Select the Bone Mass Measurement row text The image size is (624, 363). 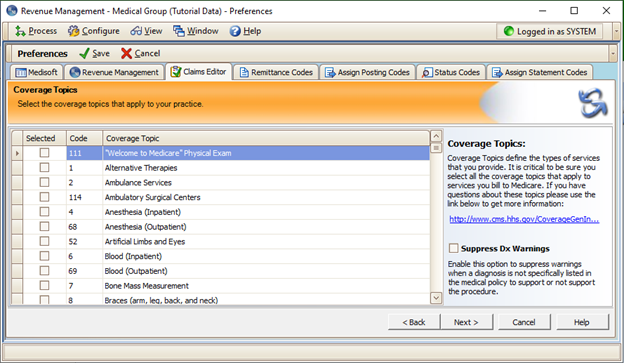click(146, 286)
